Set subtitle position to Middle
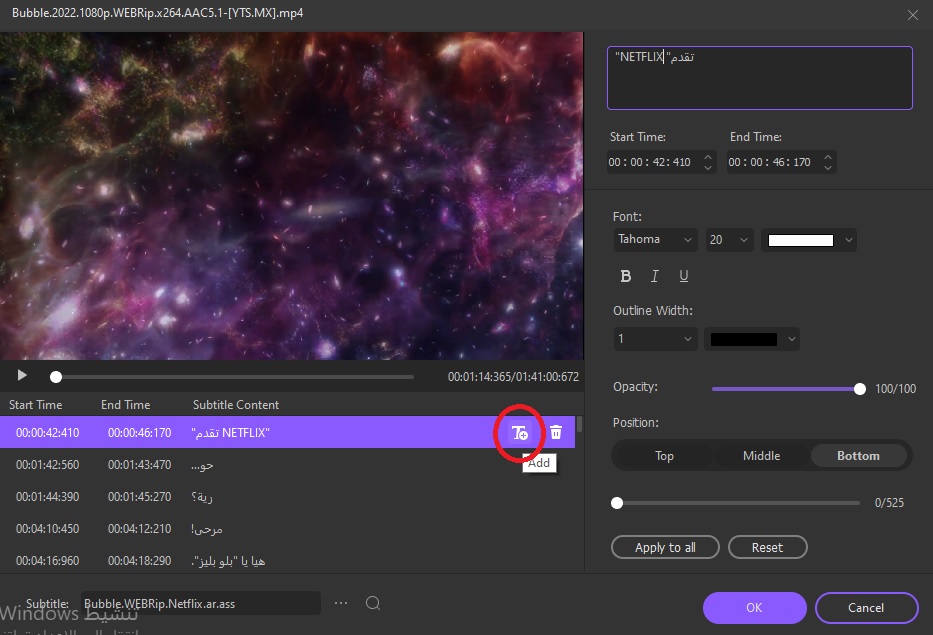933x635 pixels. point(761,456)
